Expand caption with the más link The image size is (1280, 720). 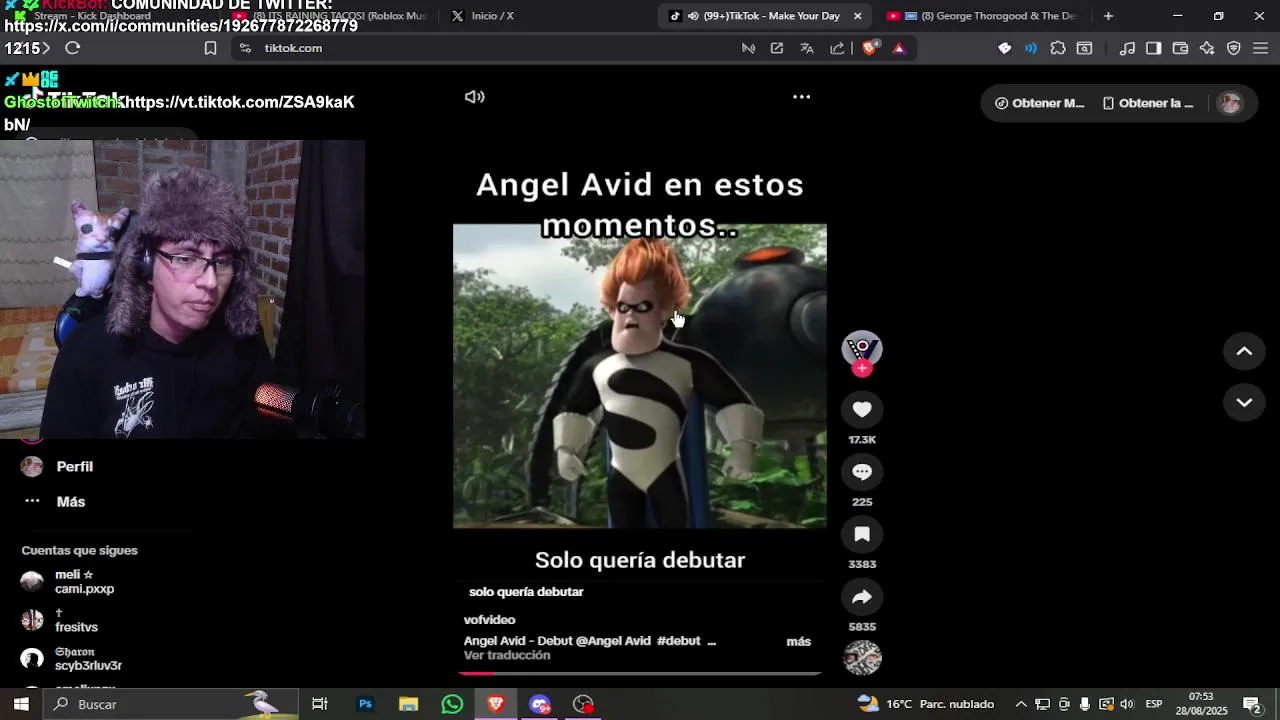coord(798,641)
